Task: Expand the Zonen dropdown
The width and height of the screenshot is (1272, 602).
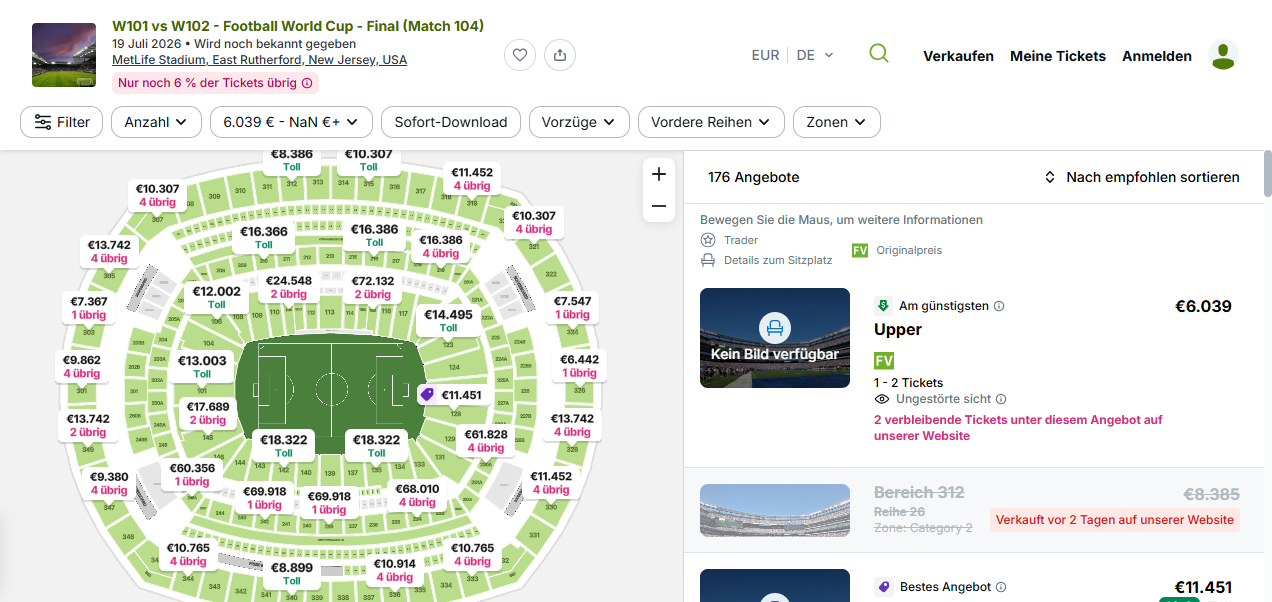Action: click(836, 122)
